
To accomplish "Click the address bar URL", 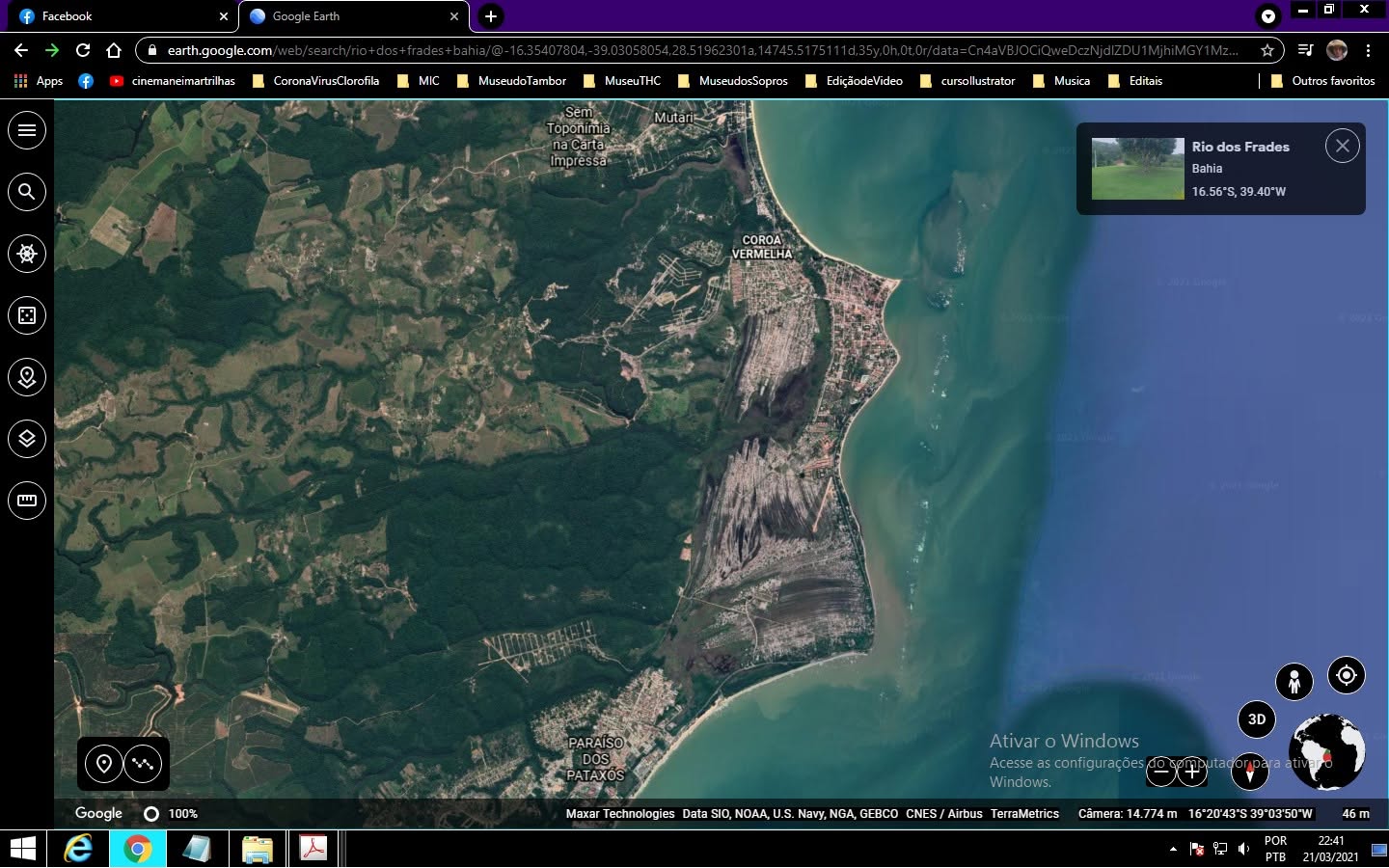I will 702,50.
